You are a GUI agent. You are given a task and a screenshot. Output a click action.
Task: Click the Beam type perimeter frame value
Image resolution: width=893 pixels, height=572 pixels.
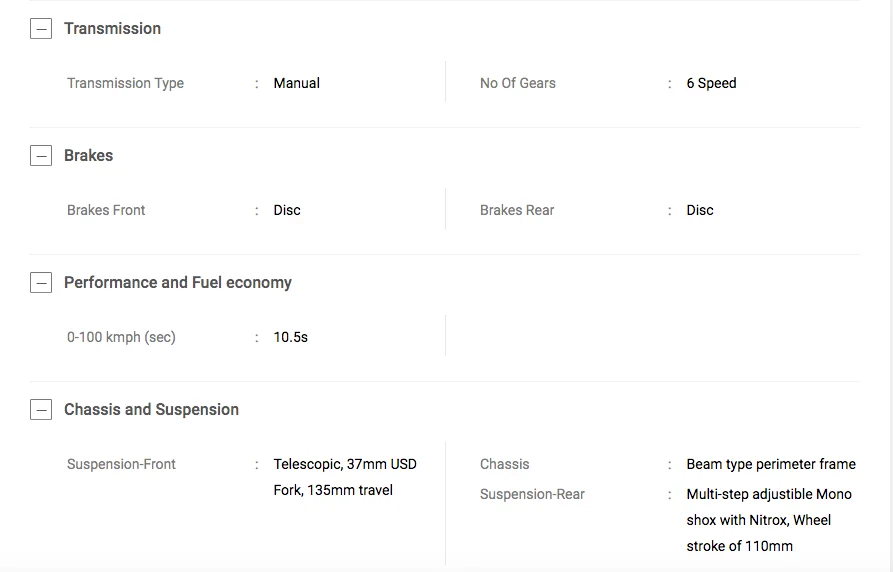click(x=770, y=464)
